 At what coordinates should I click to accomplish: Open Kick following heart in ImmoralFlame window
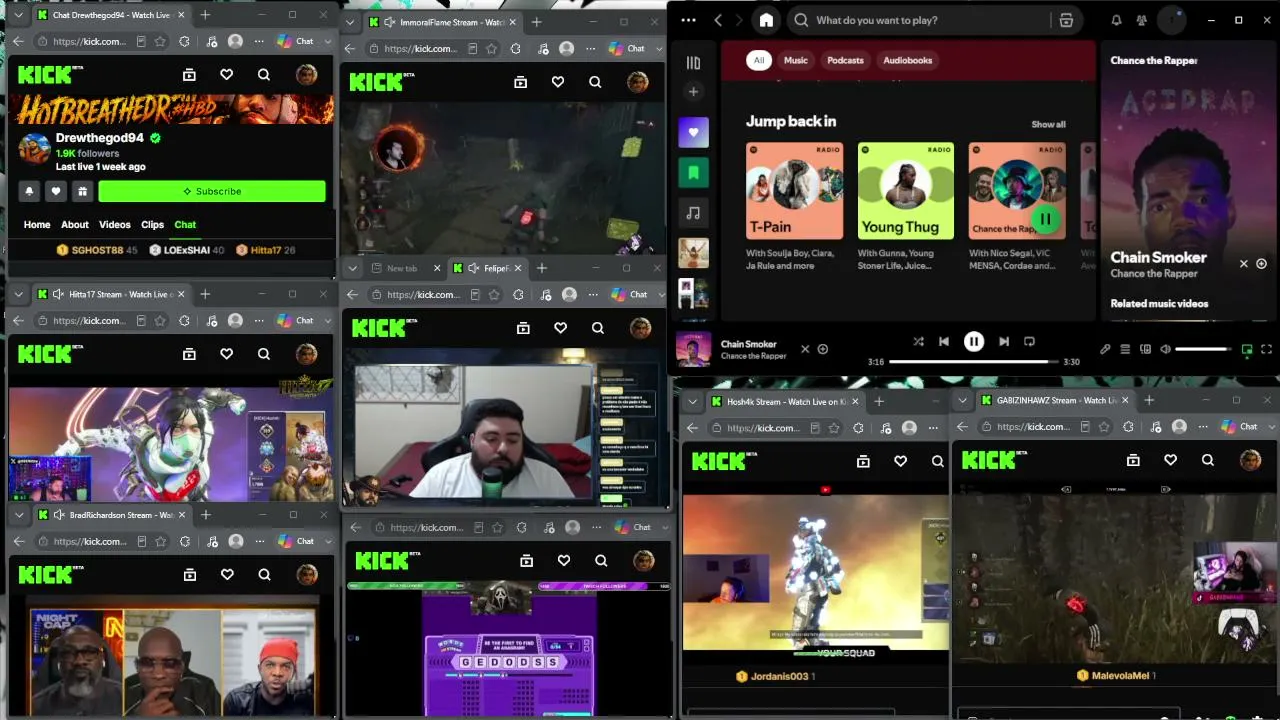[x=558, y=82]
